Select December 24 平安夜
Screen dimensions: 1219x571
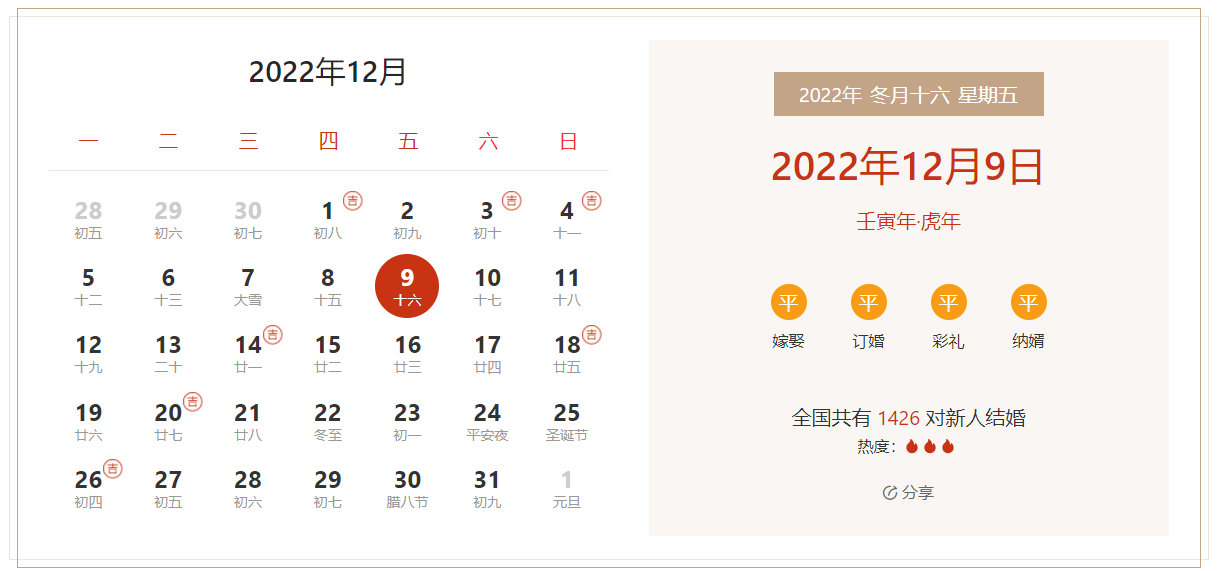(x=487, y=422)
